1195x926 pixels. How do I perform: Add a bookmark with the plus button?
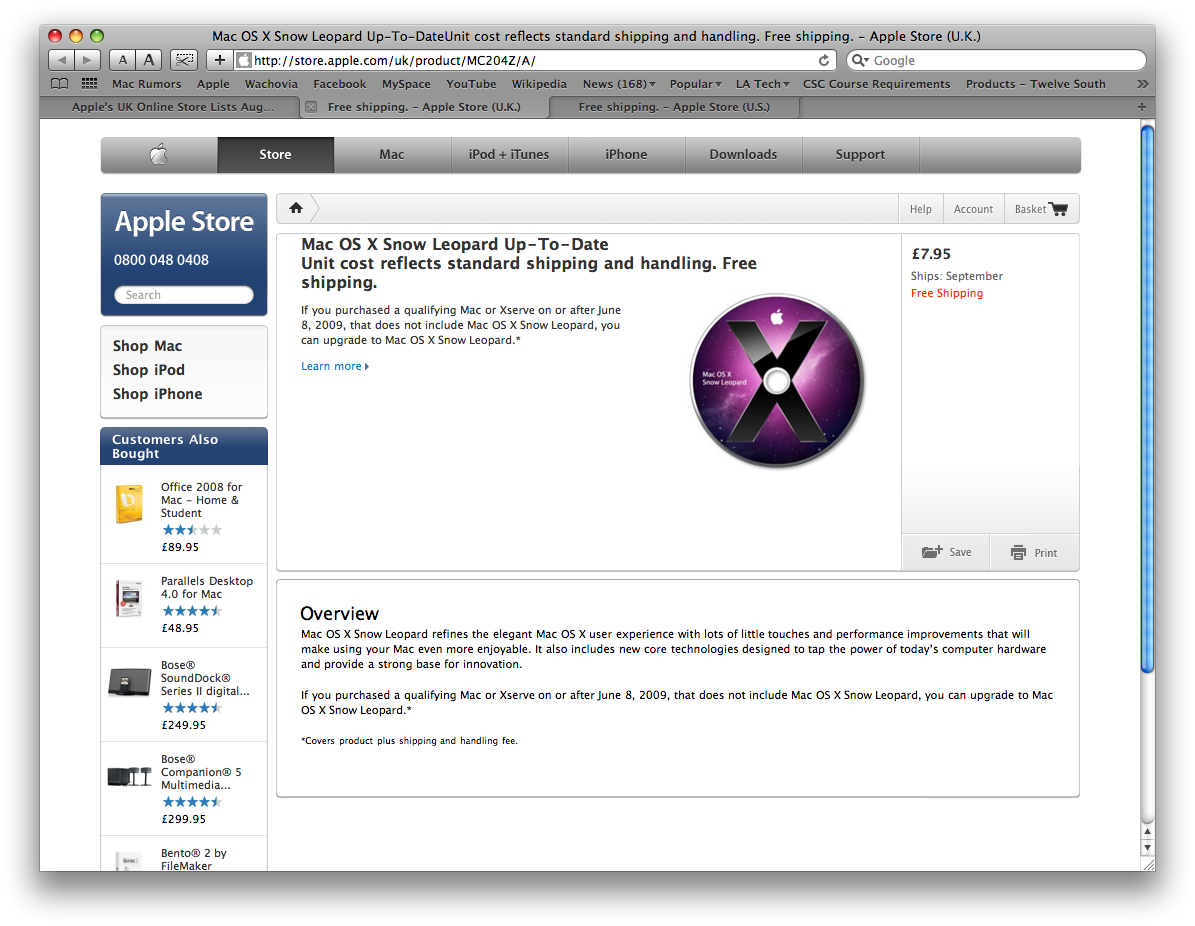(x=219, y=59)
